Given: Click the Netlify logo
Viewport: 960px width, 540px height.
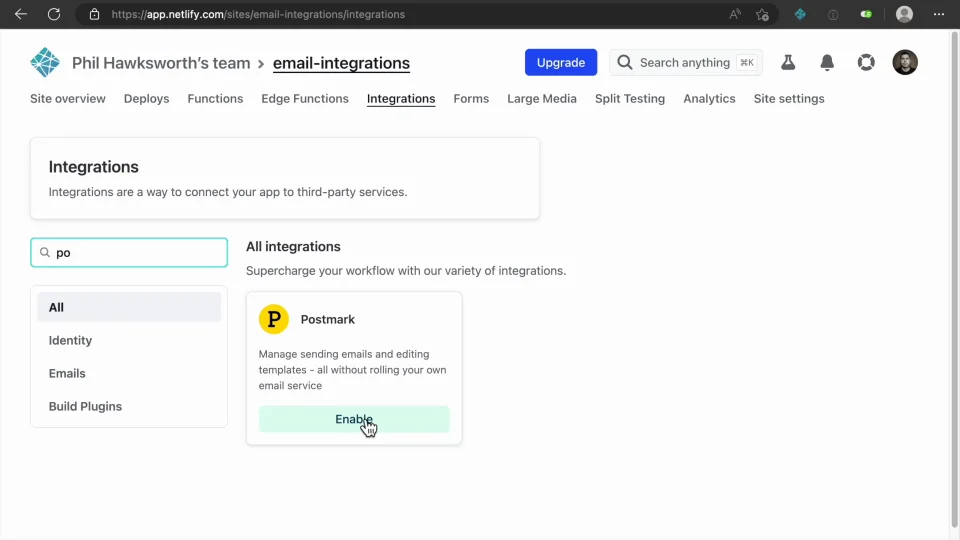Looking at the screenshot, I should (45, 62).
